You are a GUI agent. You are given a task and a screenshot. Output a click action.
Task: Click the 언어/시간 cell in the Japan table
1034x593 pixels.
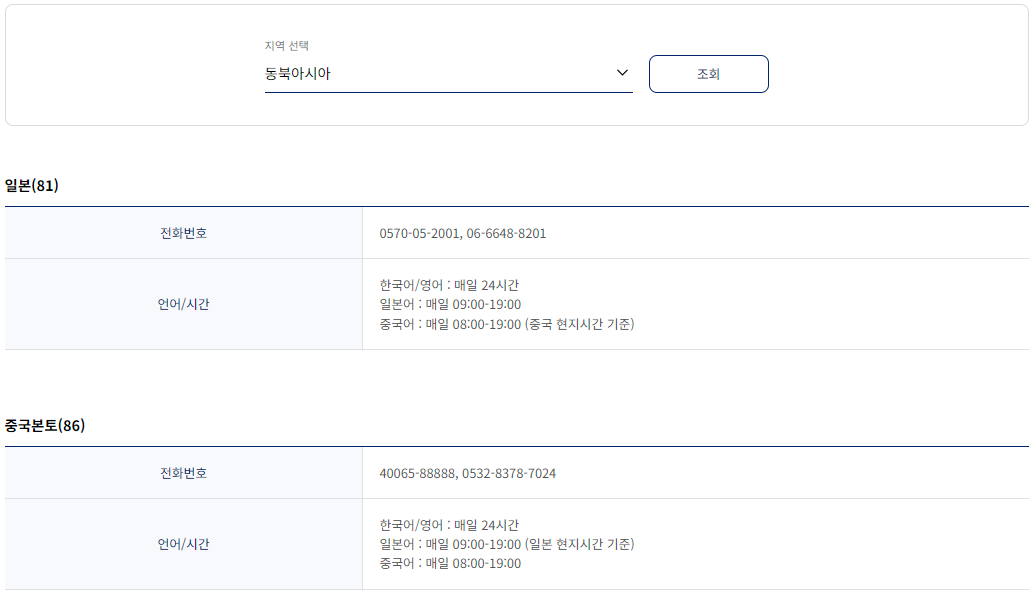coord(183,304)
